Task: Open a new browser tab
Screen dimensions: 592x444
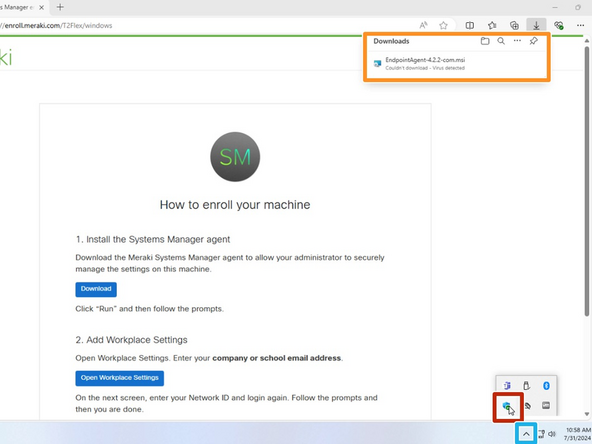Action: 60,7
